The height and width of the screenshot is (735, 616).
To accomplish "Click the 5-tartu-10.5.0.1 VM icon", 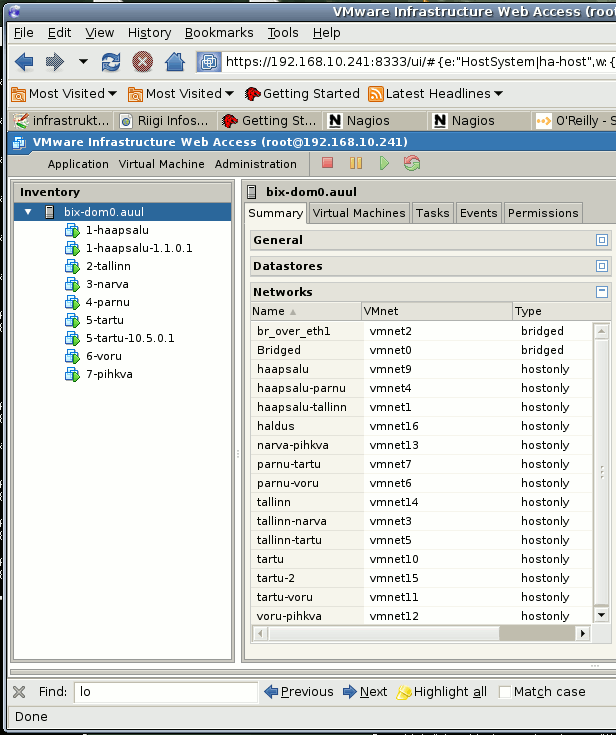I will click(72, 338).
